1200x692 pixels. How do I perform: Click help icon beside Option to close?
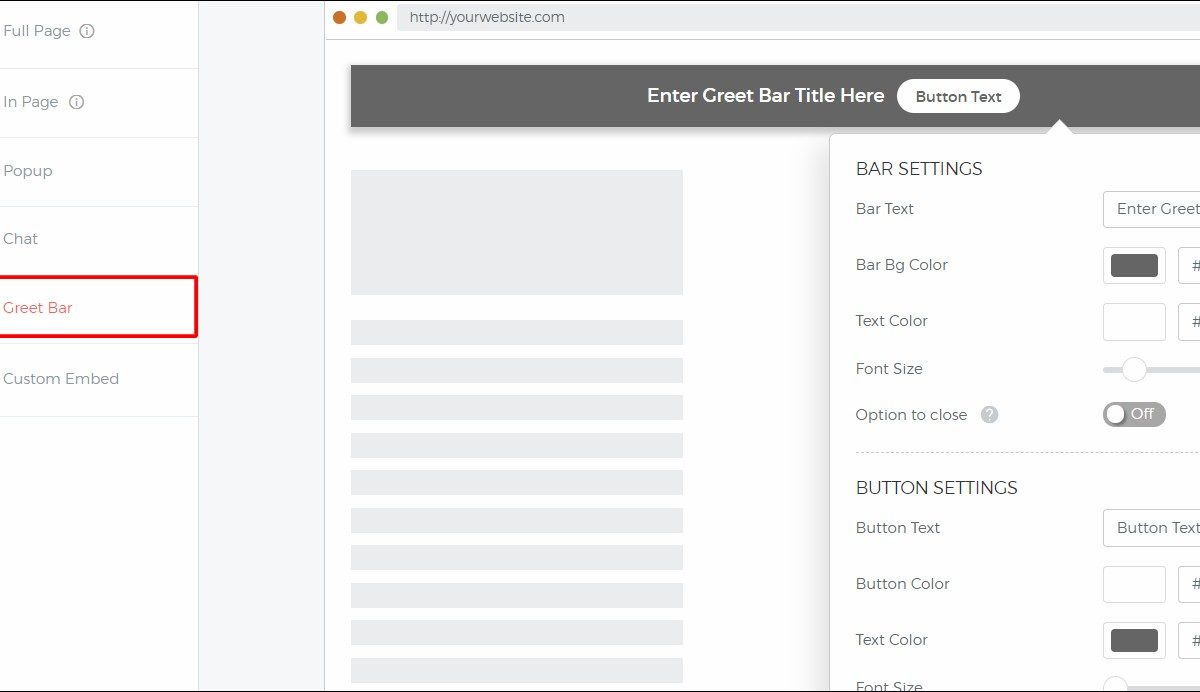point(989,415)
